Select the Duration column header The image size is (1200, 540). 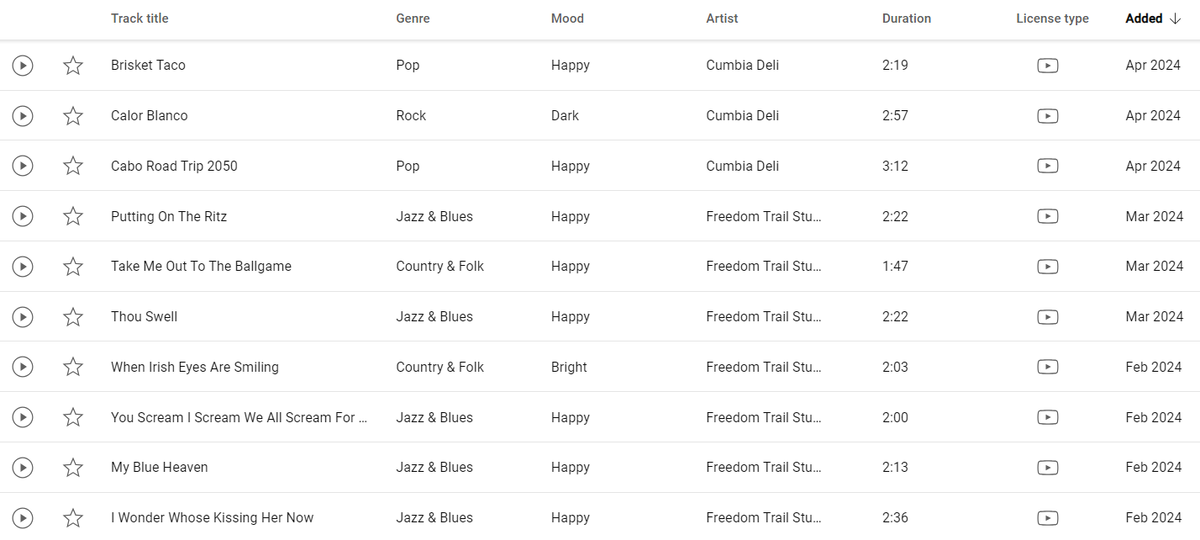click(906, 18)
